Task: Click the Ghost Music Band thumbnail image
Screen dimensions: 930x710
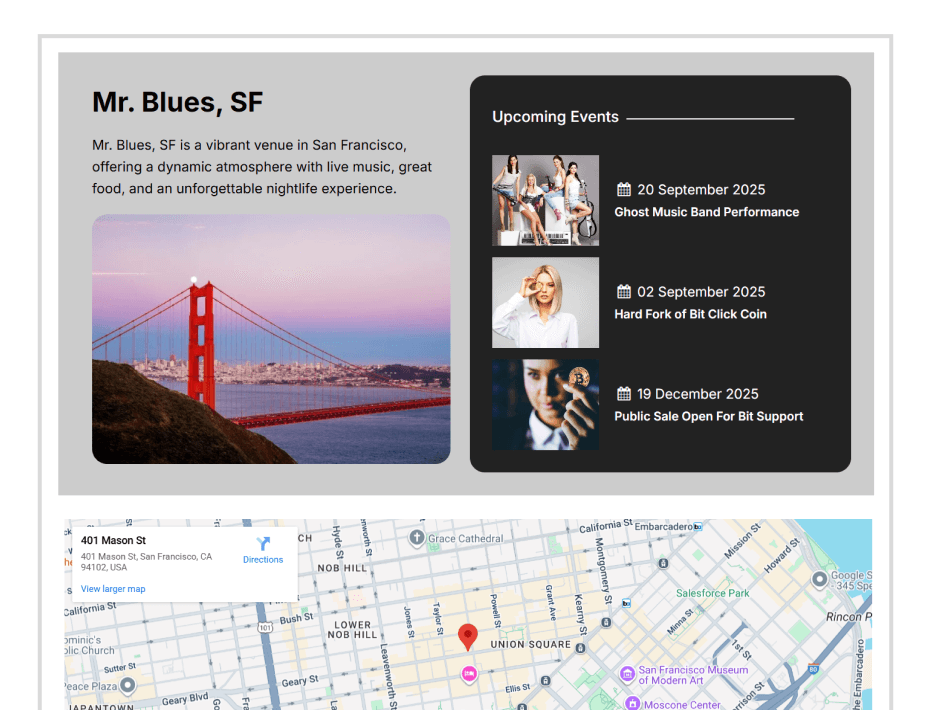Action: 545,200
